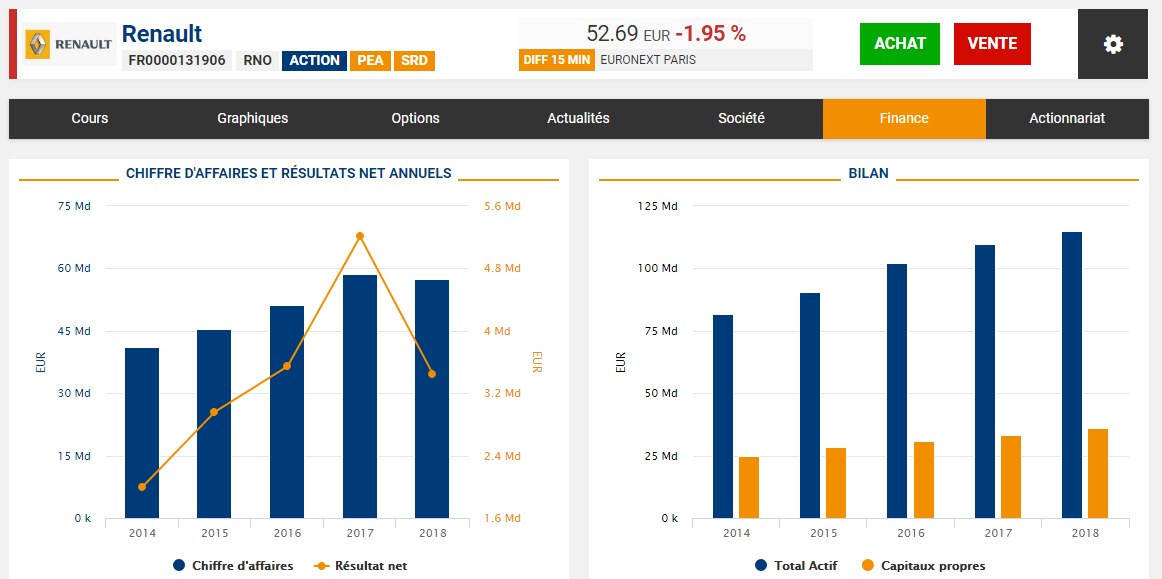The height and width of the screenshot is (579, 1162).
Task: Open the Actionnariat tab
Action: 1067,119
